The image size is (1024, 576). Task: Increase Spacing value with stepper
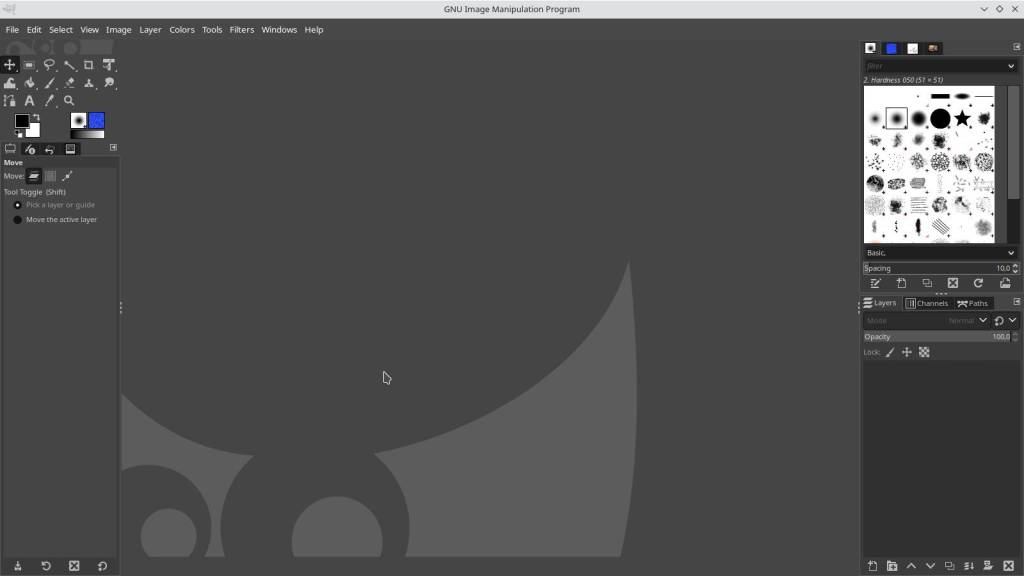tap(1015, 266)
